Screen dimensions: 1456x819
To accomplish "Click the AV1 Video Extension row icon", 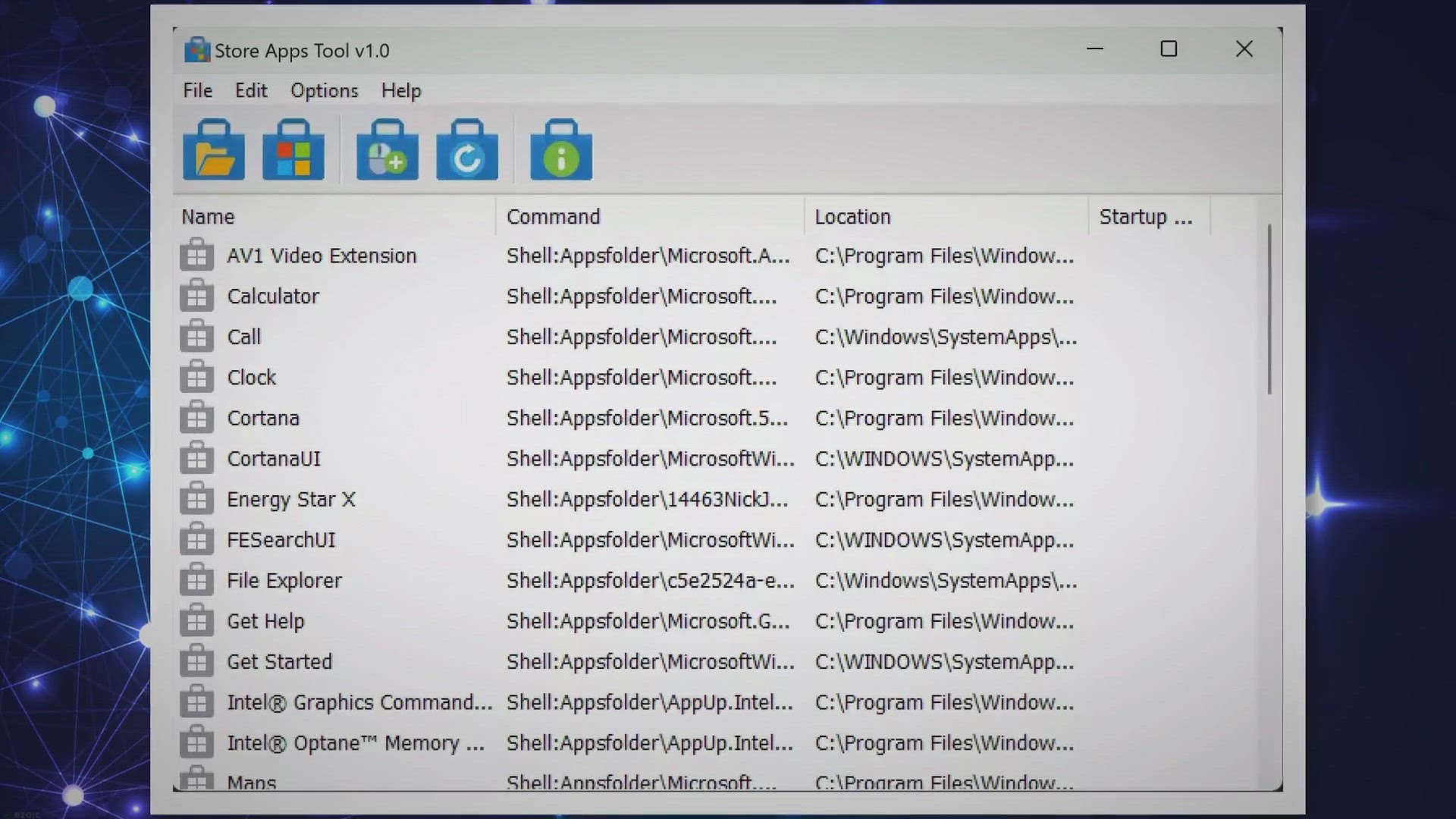I will coord(196,255).
